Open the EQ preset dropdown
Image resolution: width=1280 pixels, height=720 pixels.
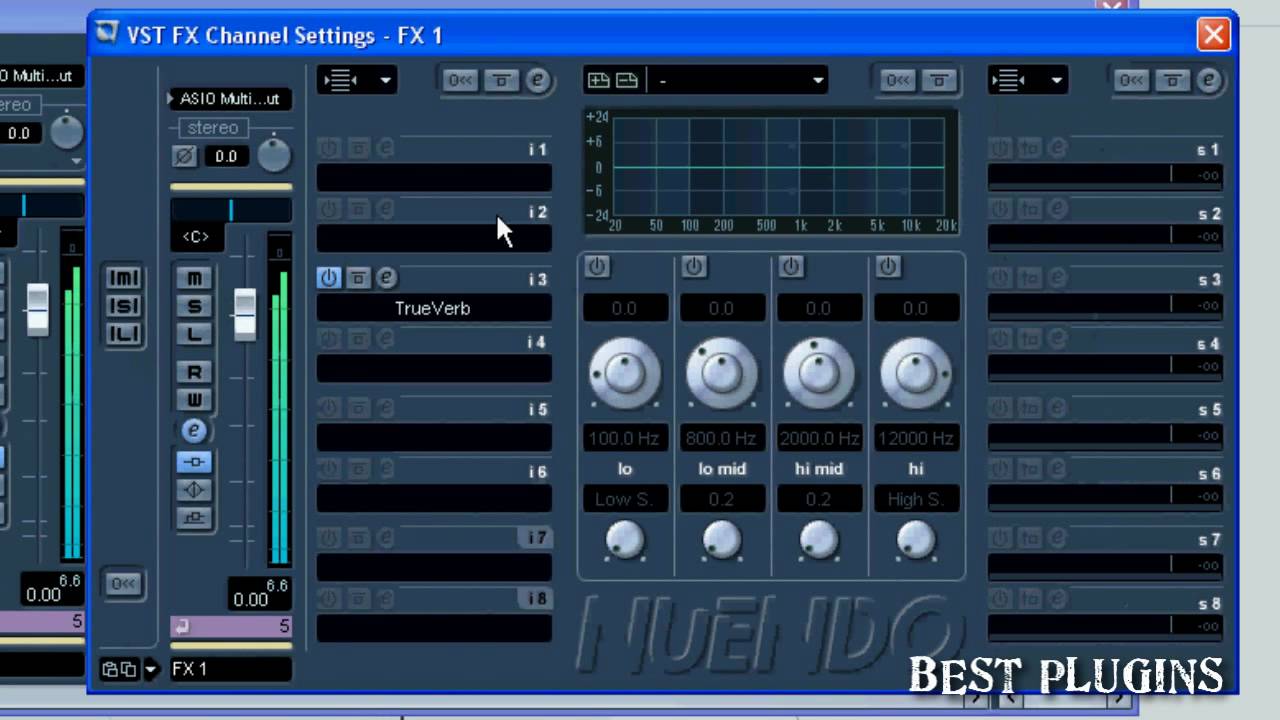740,80
